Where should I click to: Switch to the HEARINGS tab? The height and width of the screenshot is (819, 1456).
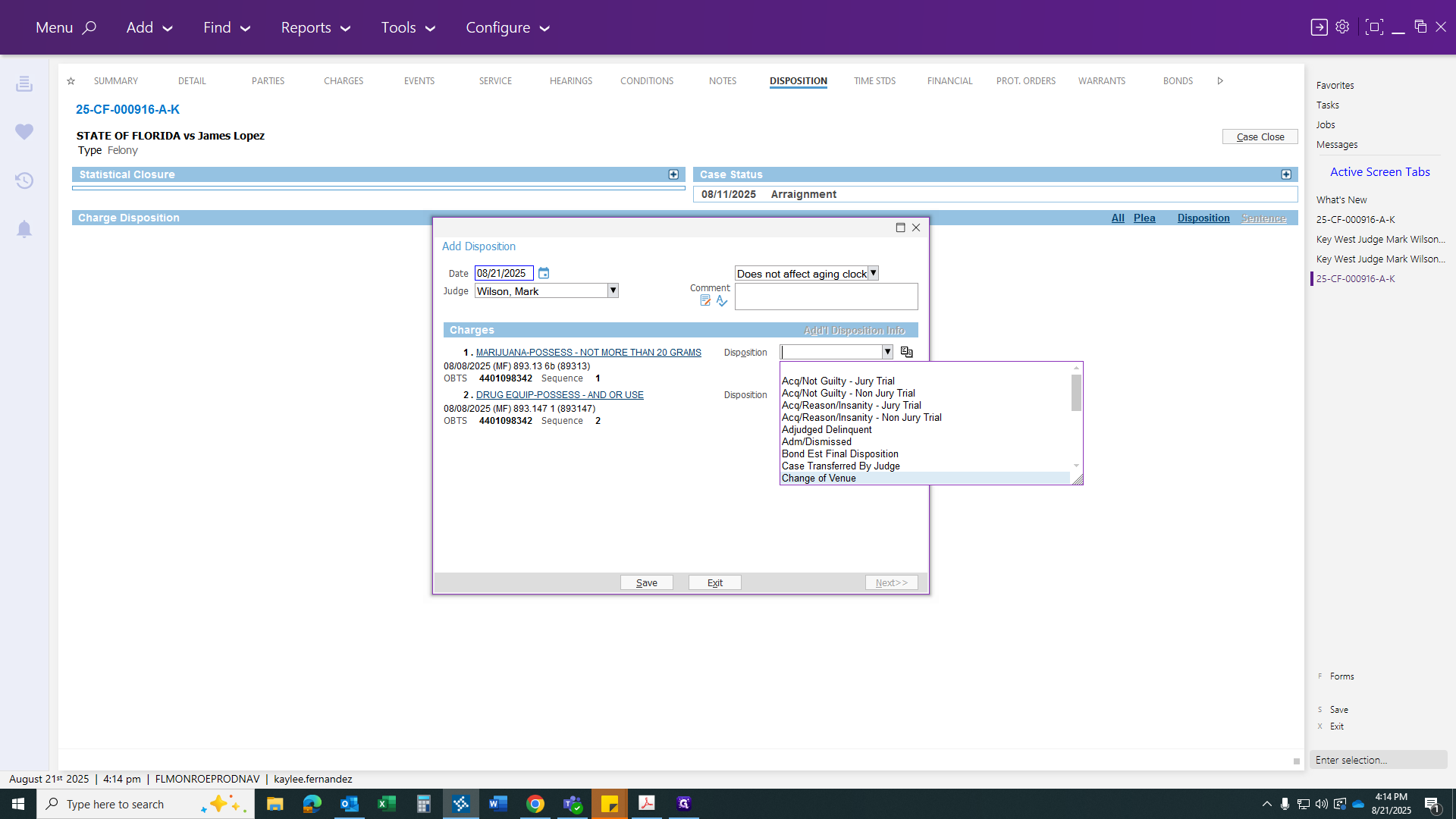(x=571, y=81)
